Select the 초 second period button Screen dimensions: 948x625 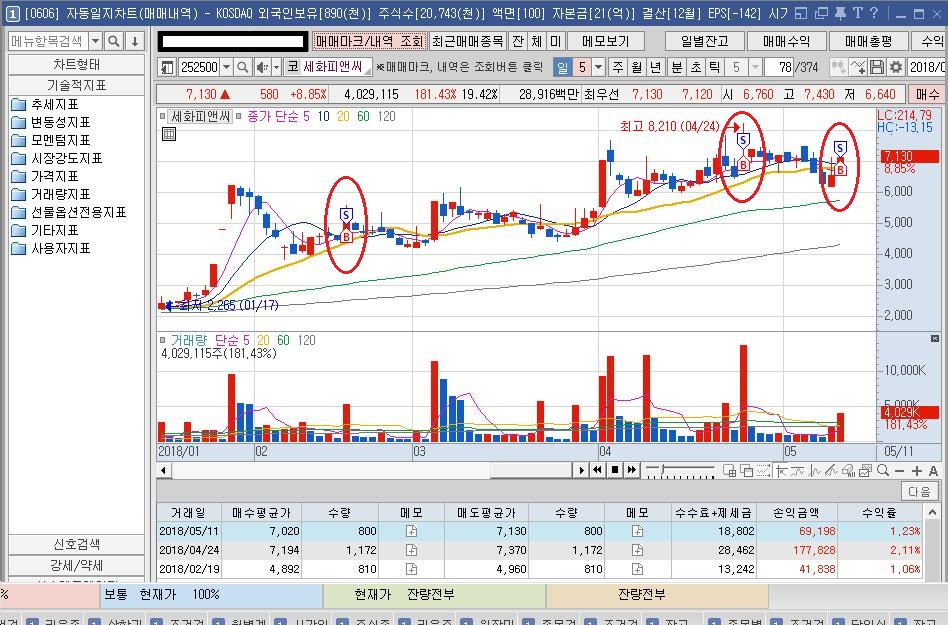pyautogui.click(x=695, y=67)
